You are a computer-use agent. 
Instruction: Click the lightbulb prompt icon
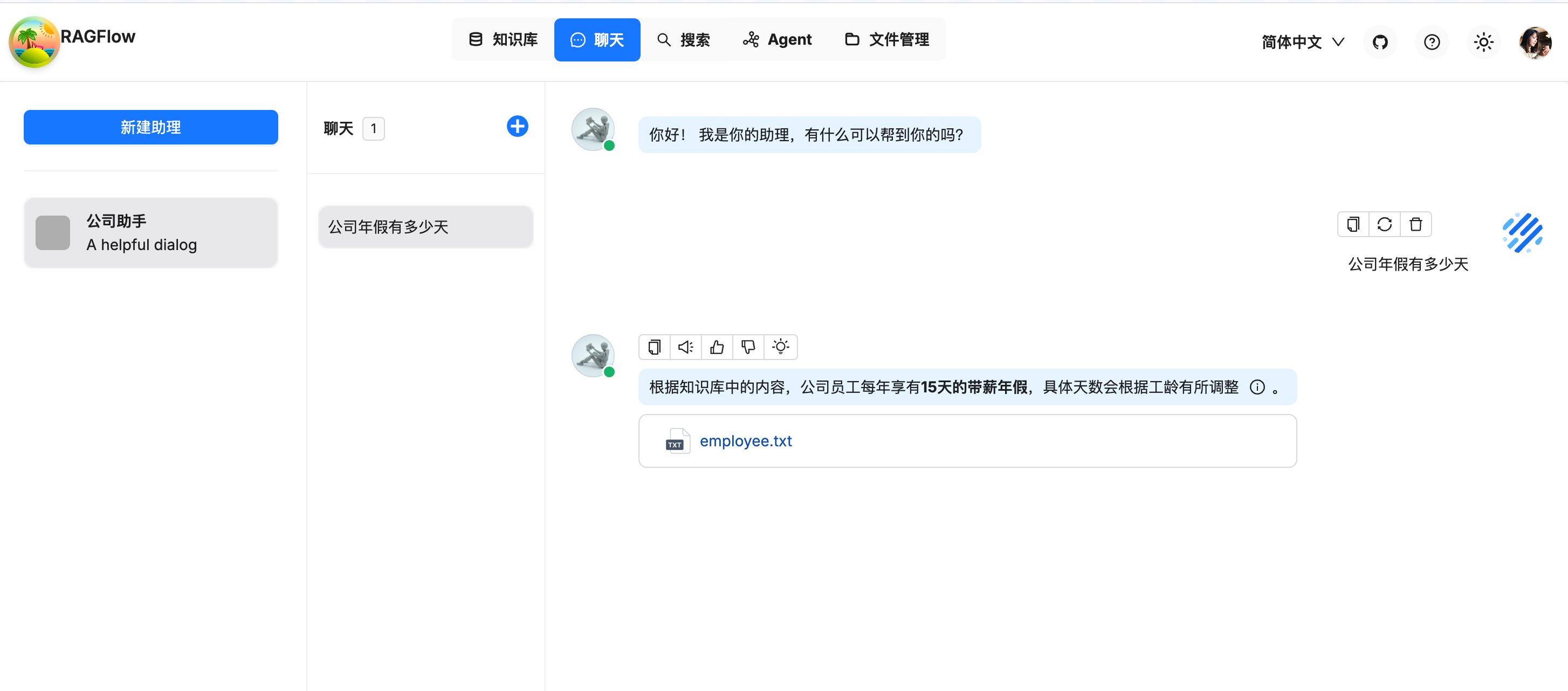click(x=780, y=347)
